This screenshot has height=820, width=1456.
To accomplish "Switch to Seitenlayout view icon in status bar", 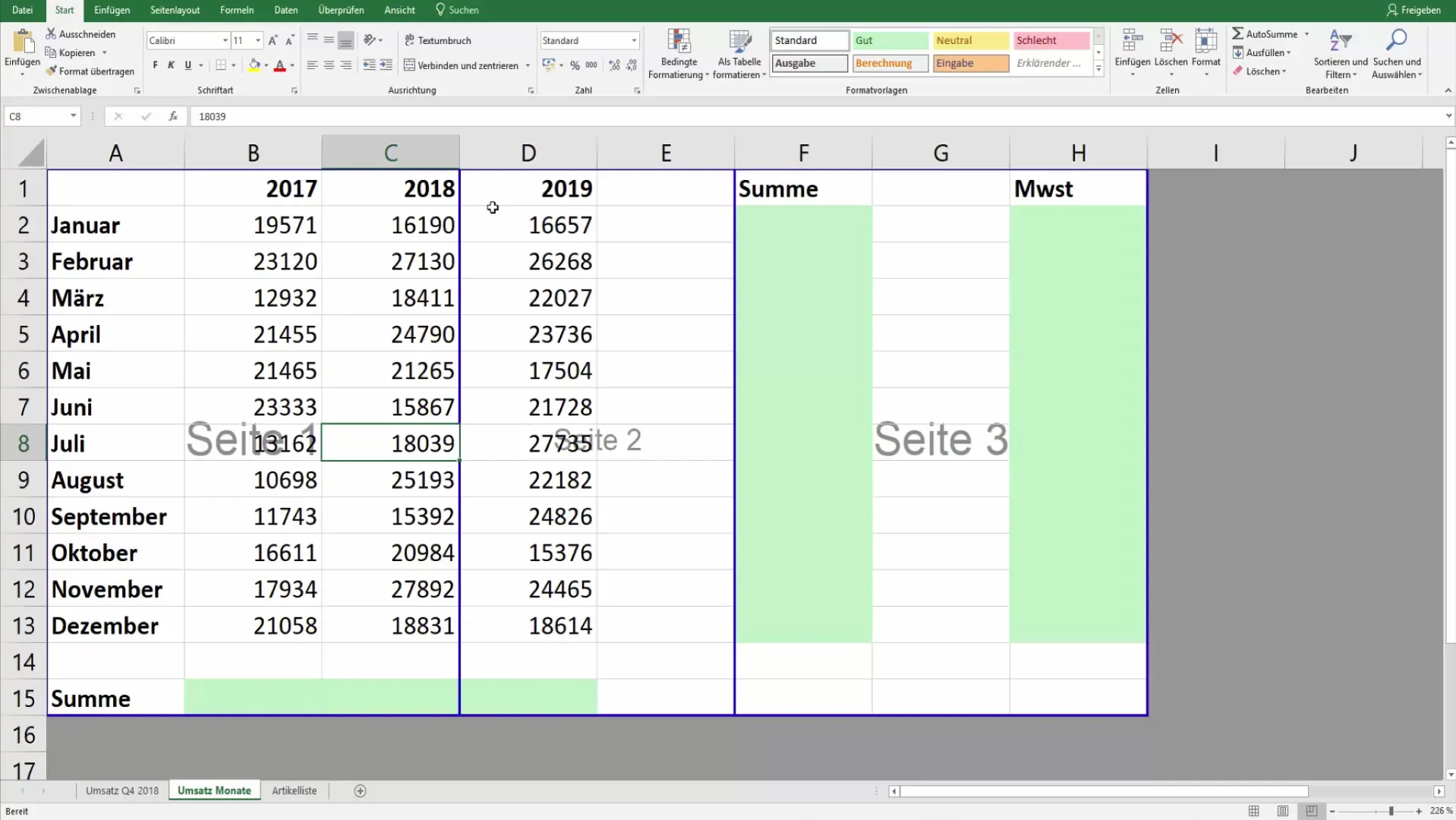I will [1283, 811].
